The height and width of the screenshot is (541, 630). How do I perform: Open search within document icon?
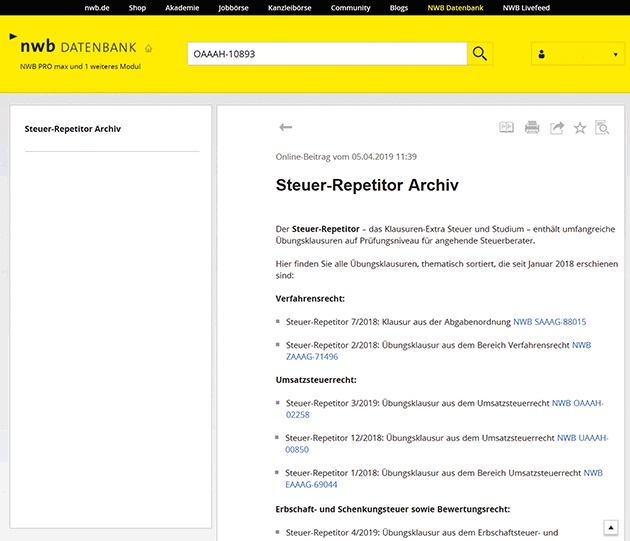[x=602, y=127]
